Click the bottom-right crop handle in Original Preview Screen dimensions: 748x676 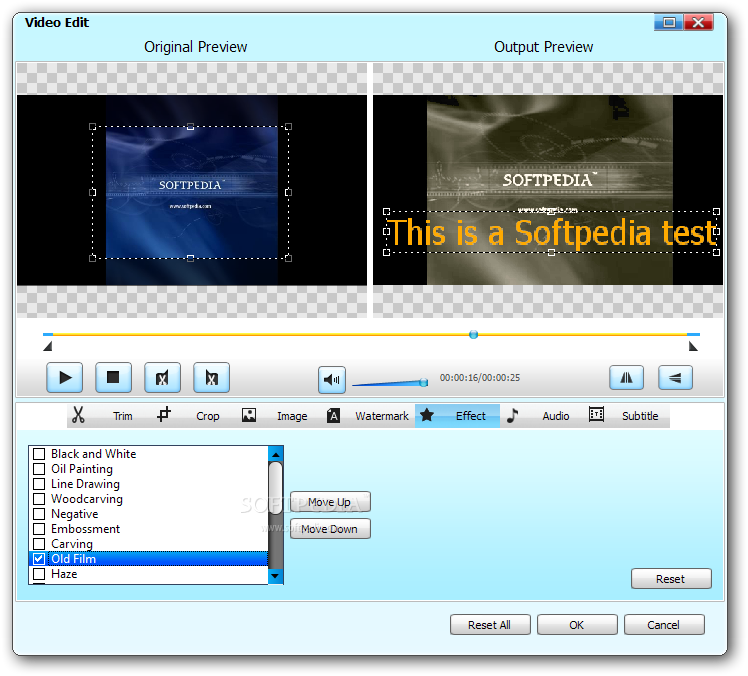pyautogui.click(x=288, y=258)
